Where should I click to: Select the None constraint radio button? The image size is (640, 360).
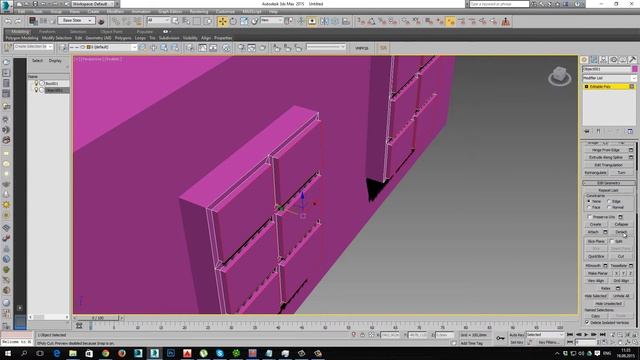pos(589,201)
